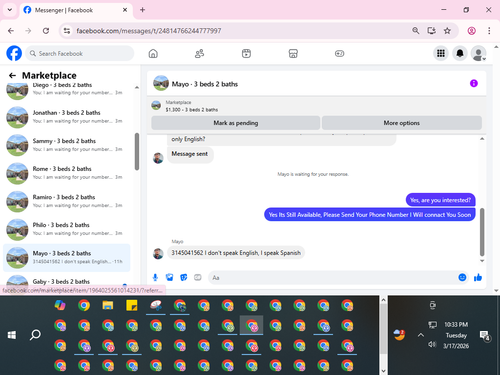Open the account profile menu
The height and width of the screenshot is (375, 500).
pyautogui.click(x=478, y=53)
